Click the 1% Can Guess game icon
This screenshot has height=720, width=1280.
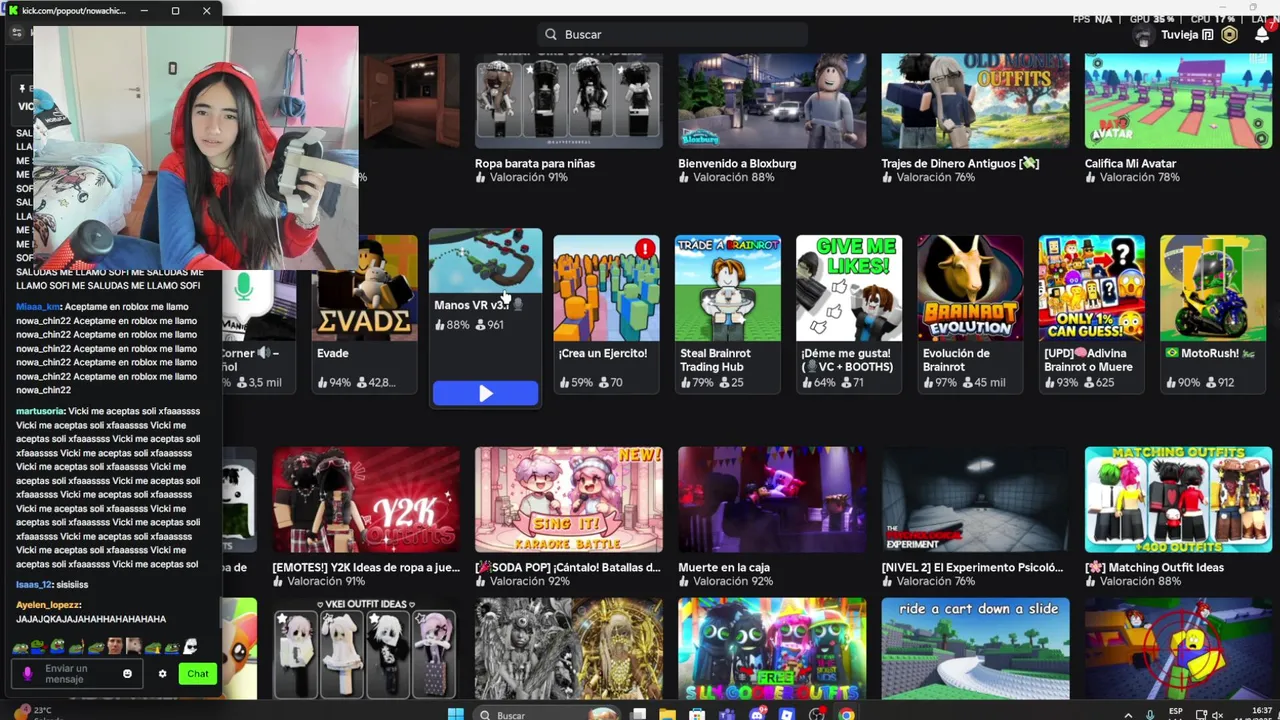[1091, 288]
